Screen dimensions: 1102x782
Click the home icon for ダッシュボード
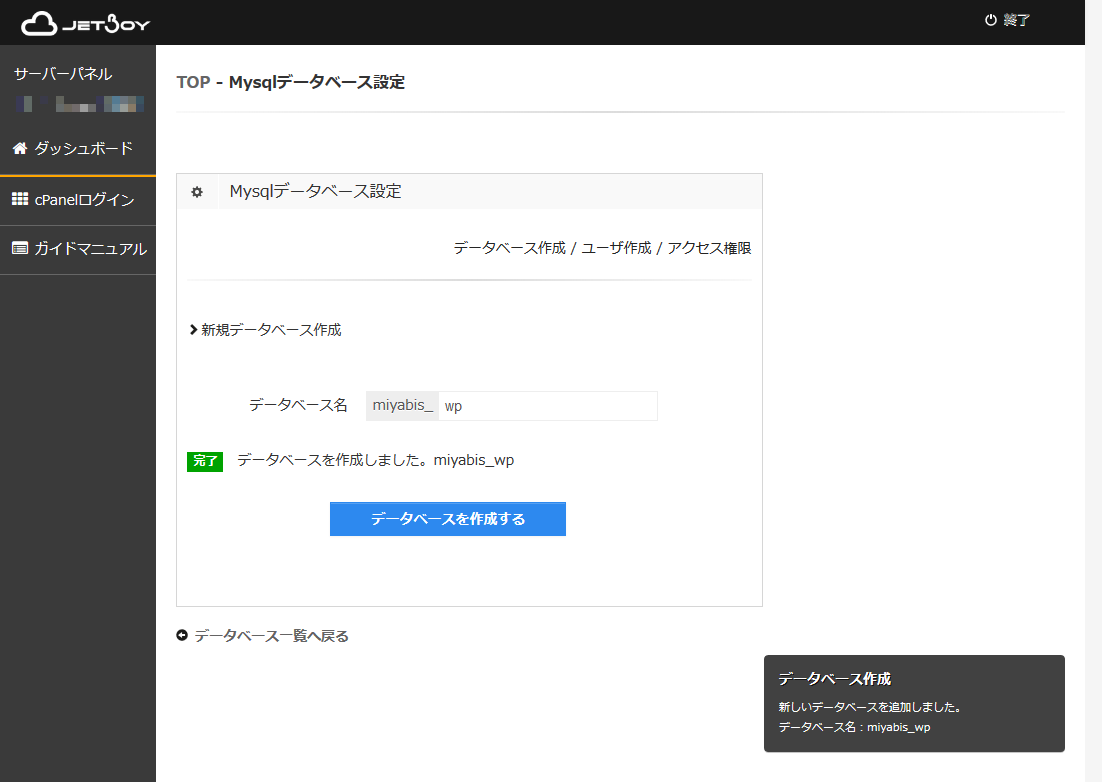click(x=19, y=148)
